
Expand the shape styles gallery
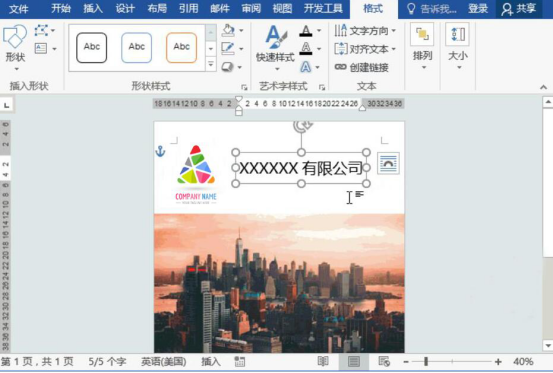click(211, 65)
